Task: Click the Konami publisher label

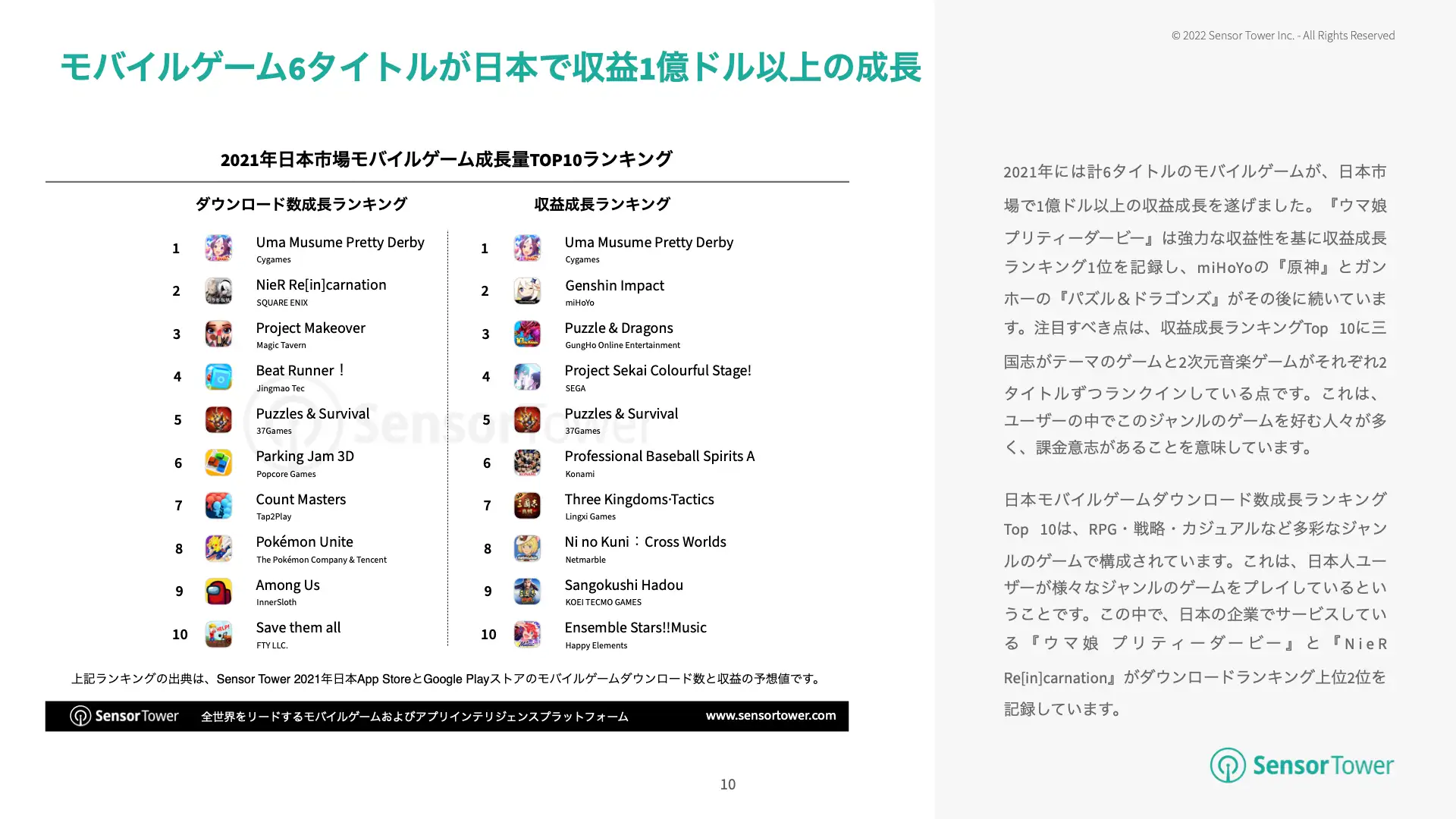Action: click(x=580, y=474)
